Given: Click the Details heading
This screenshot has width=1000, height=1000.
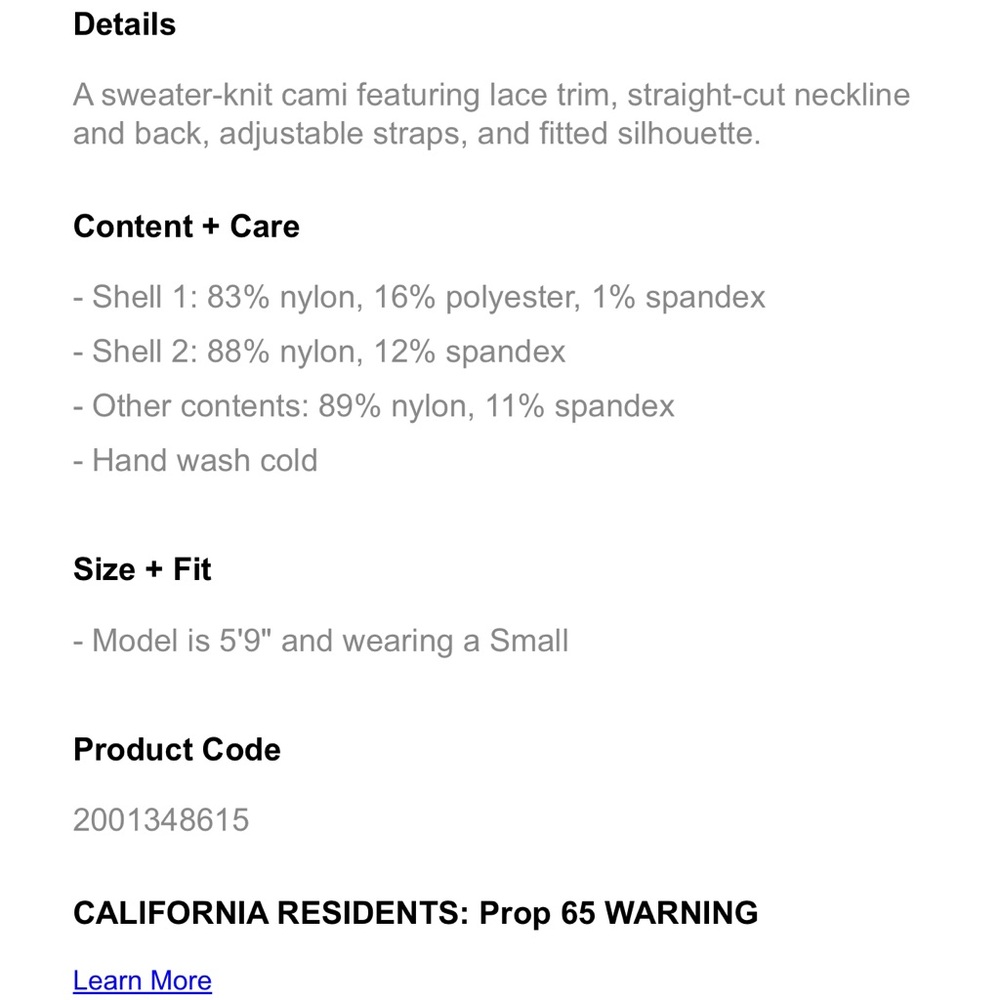Looking at the screenshot, I should click(124, 25).
